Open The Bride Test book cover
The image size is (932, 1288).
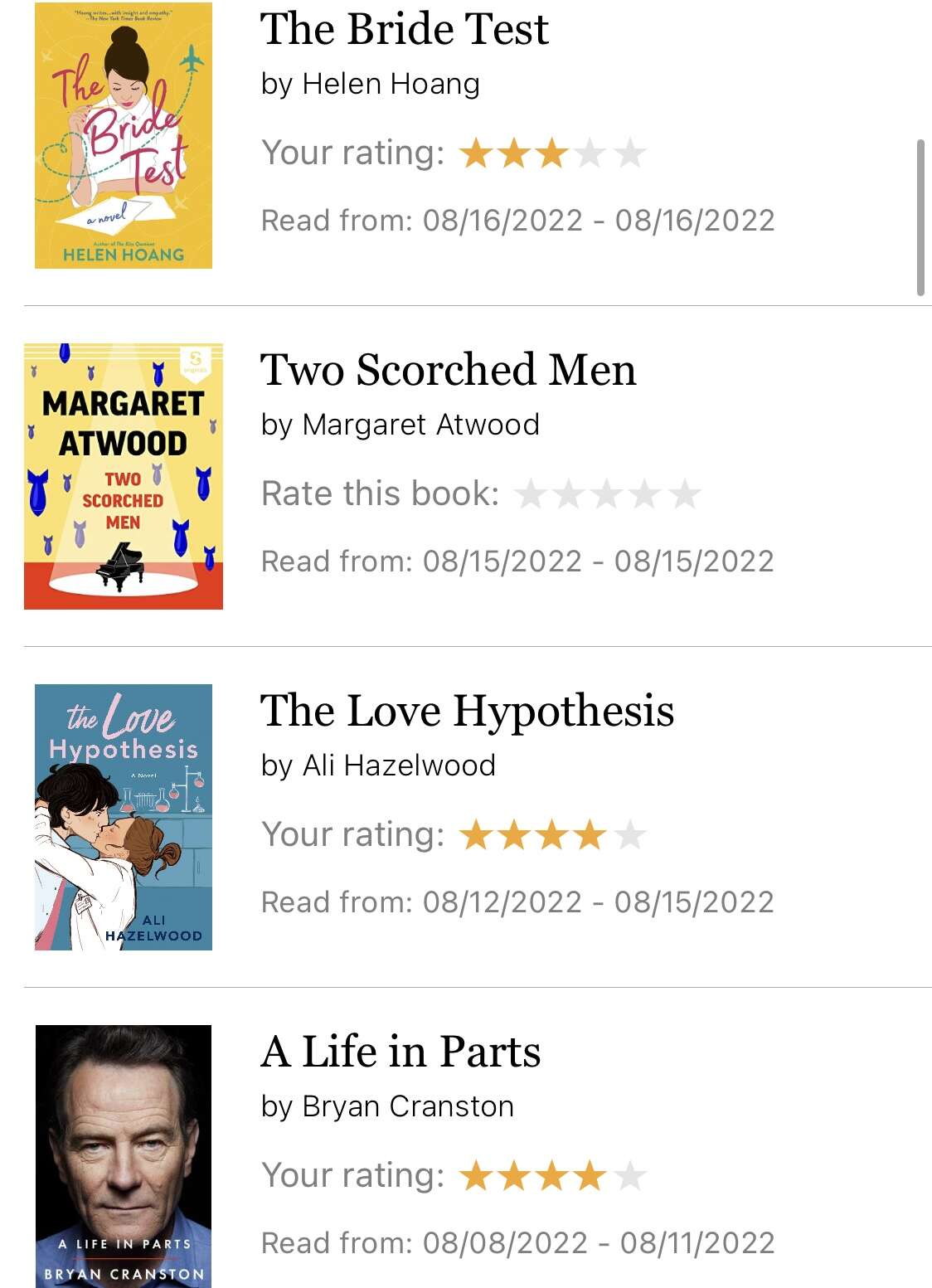click(124, 135)
